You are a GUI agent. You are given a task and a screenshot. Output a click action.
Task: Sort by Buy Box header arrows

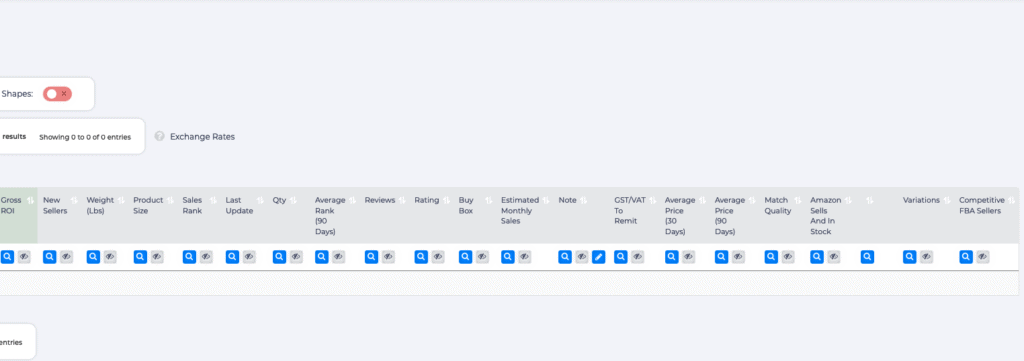tap(488, 200)
